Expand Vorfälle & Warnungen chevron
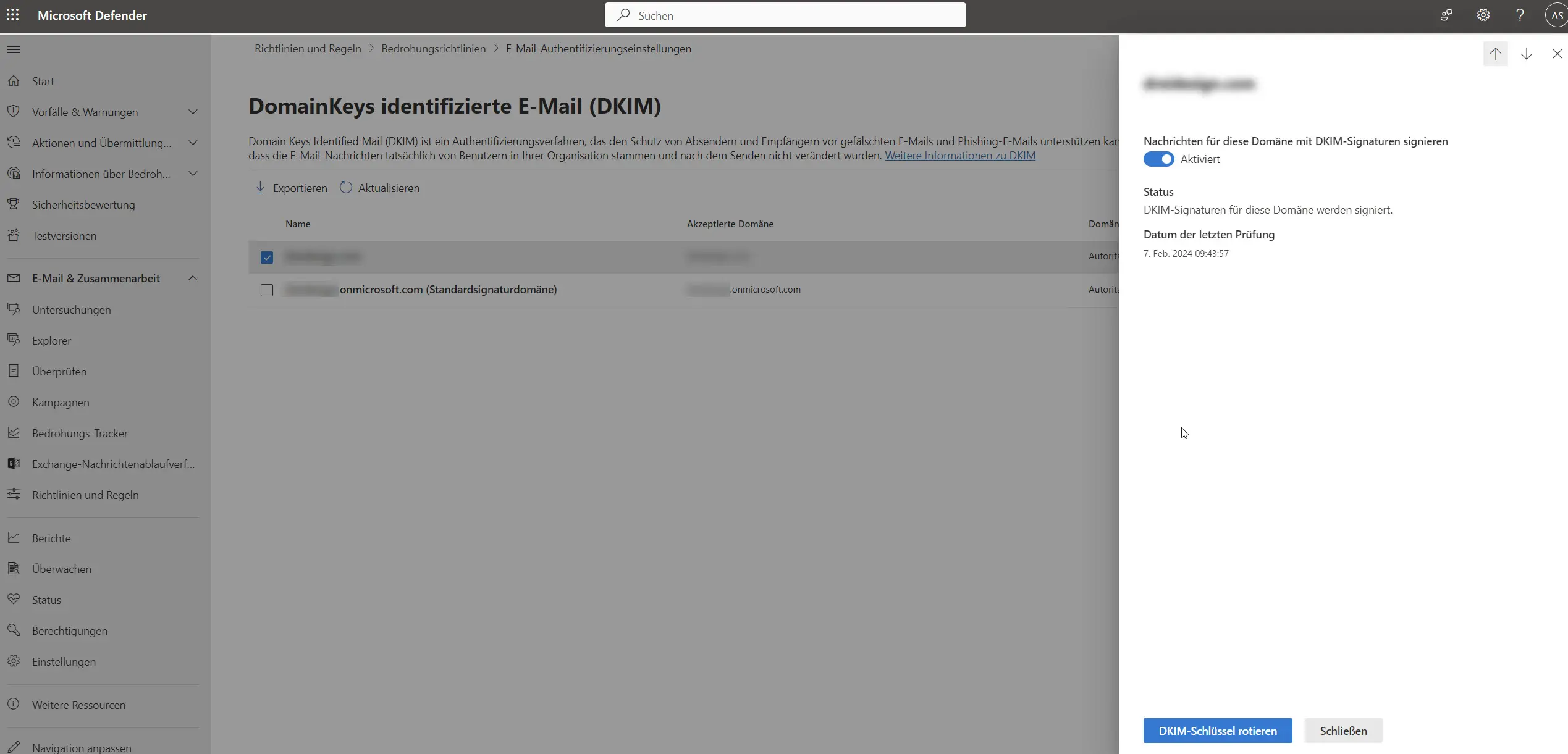Screen dimensions: 1568x754 (x=193, y=112)
